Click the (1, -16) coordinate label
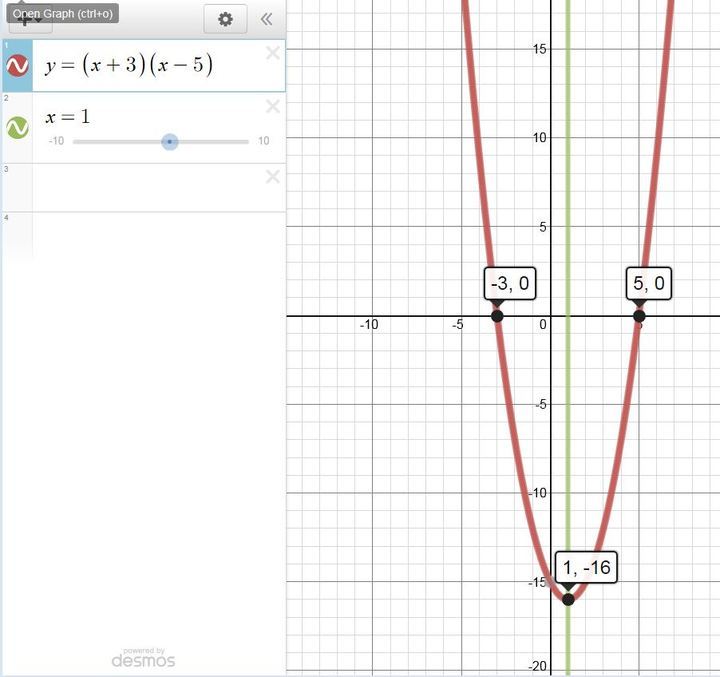 (586, 569)
